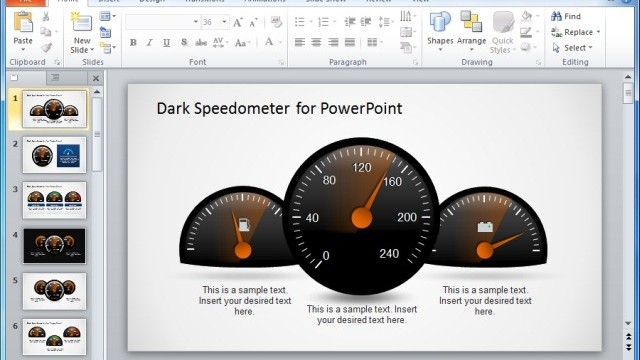Insert a New Slide via its icon

[x=82, y=23]
